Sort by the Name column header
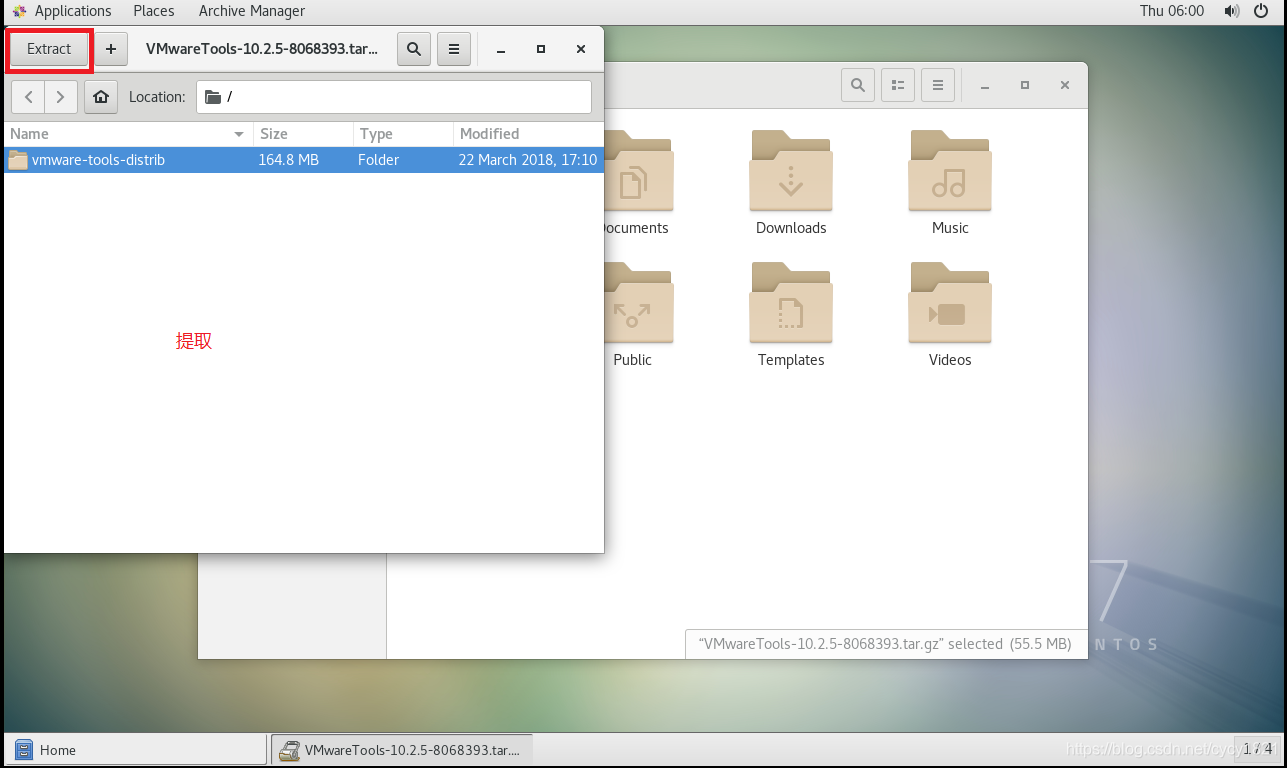This screenshot has width=1287, height=768. pos(128,134)
